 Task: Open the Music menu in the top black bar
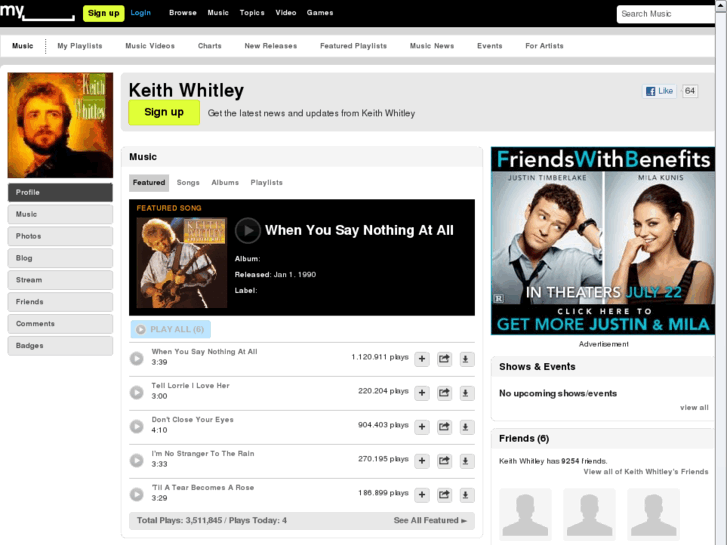click(218, 13)
